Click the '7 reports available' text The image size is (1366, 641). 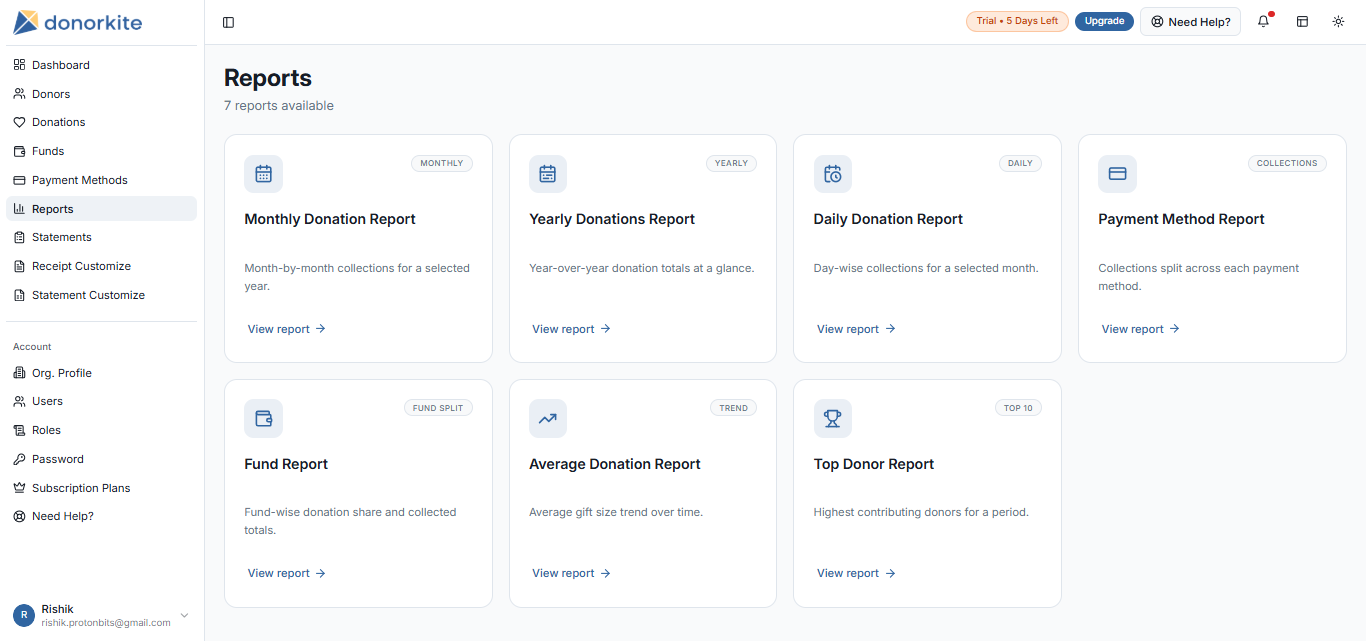[x=279, y=106]
